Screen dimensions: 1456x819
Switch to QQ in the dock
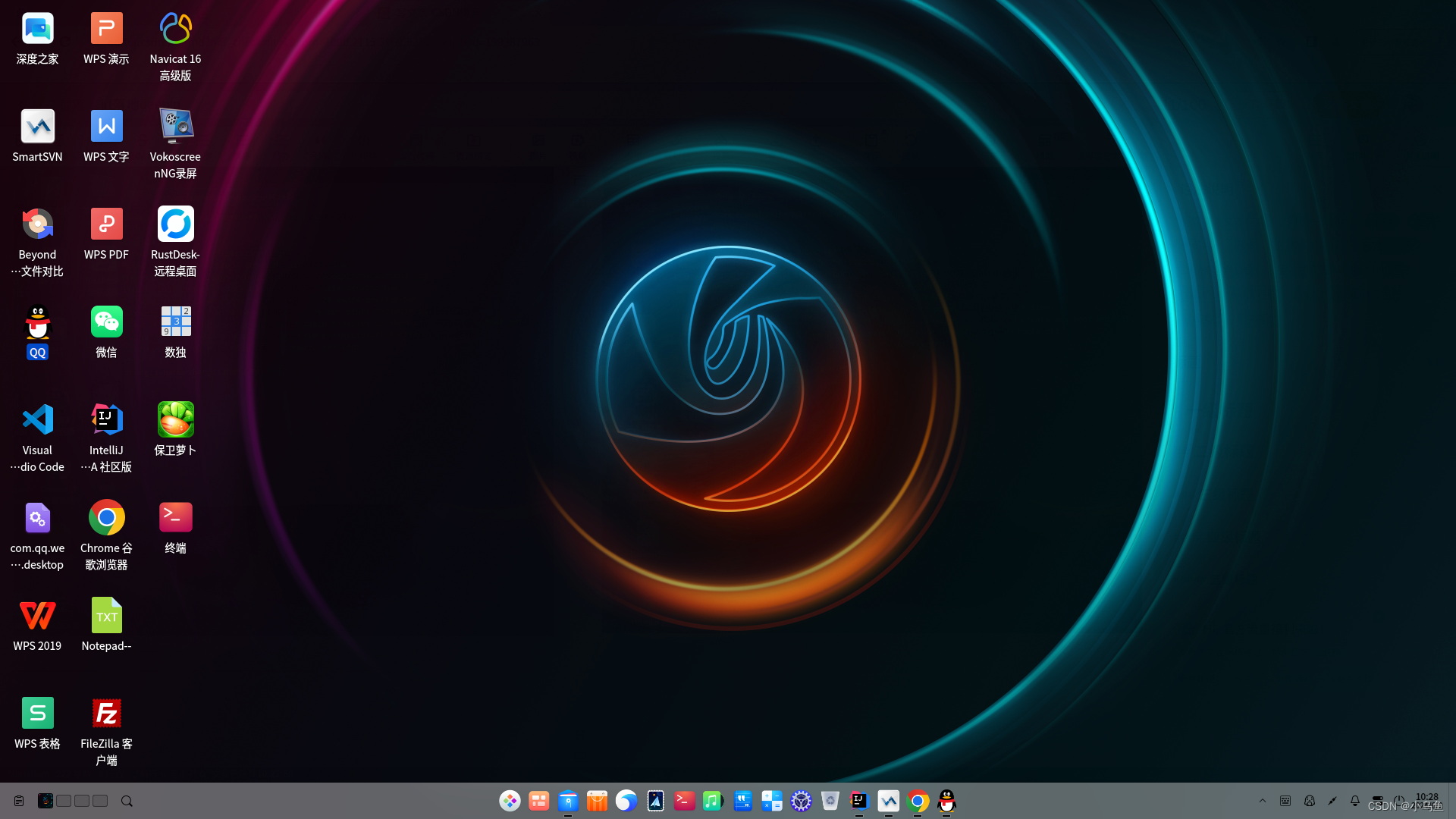[x=946, y=801]
